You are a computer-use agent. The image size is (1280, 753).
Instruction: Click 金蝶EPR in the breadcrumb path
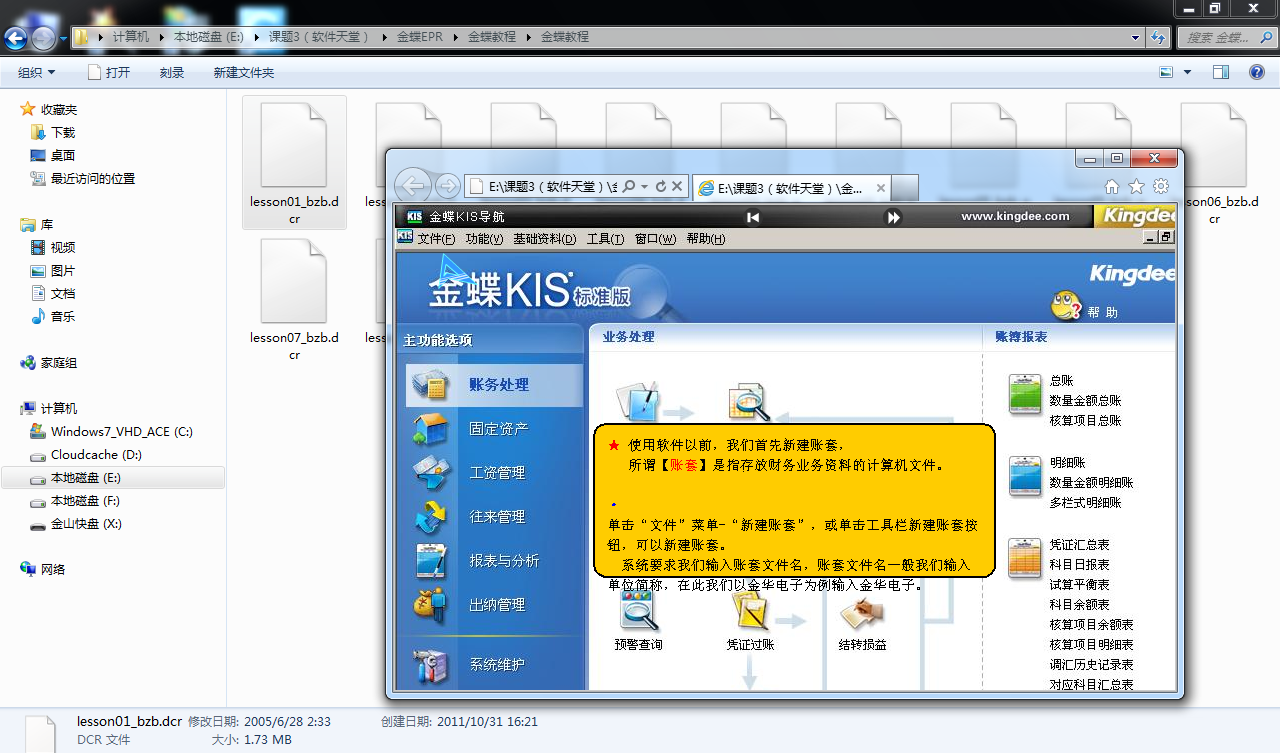(420, 36)
